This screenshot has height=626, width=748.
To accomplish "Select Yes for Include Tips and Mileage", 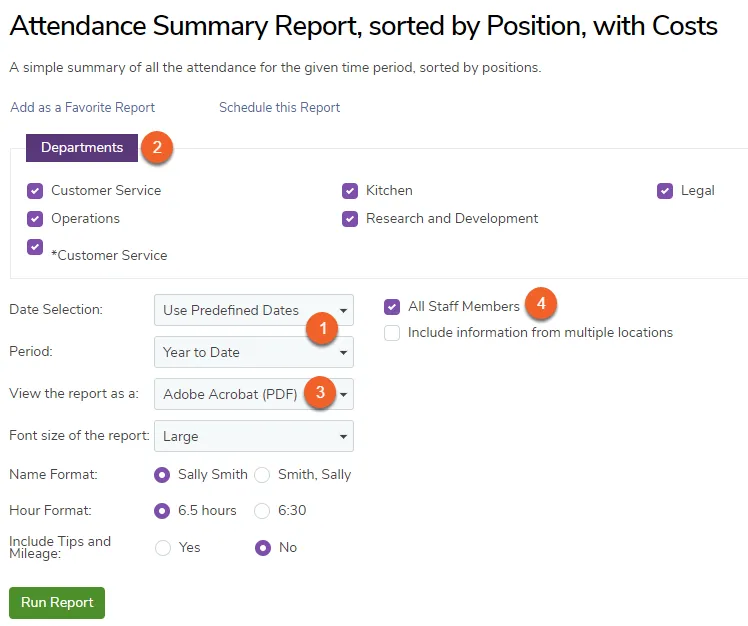I will coord(163,548).
